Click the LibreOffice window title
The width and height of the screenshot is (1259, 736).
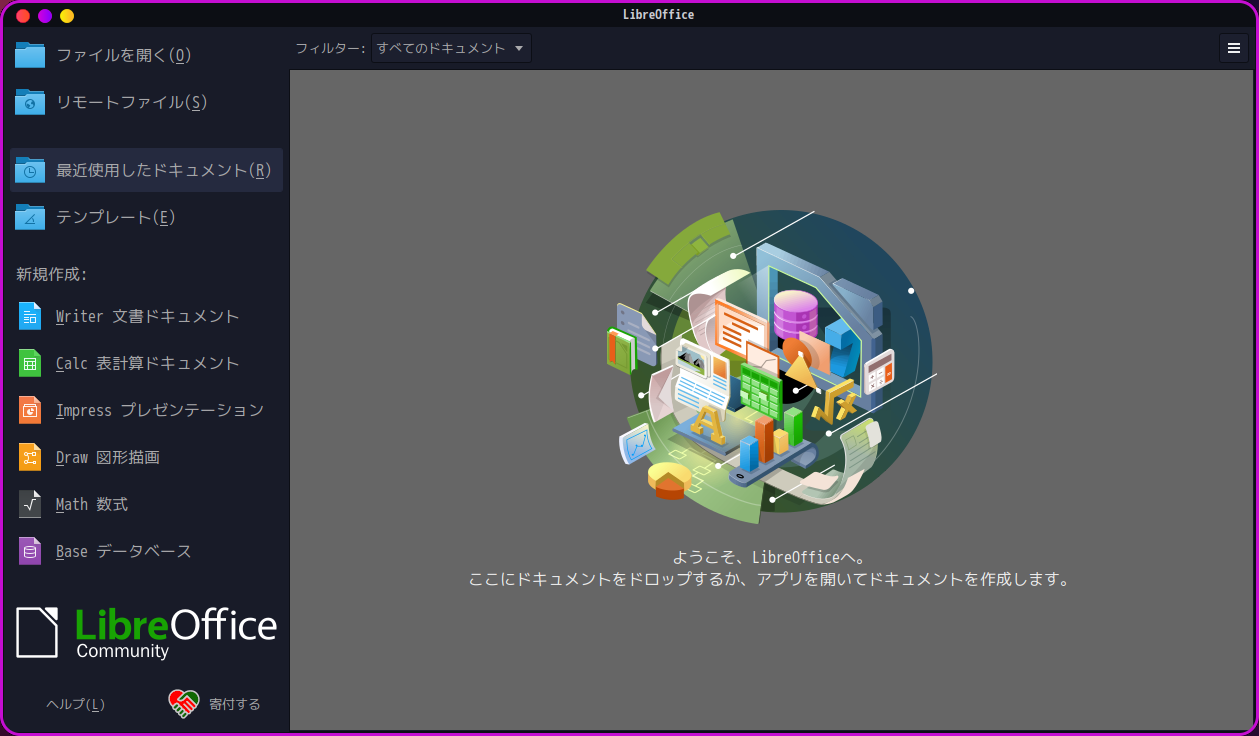(658, 15)
